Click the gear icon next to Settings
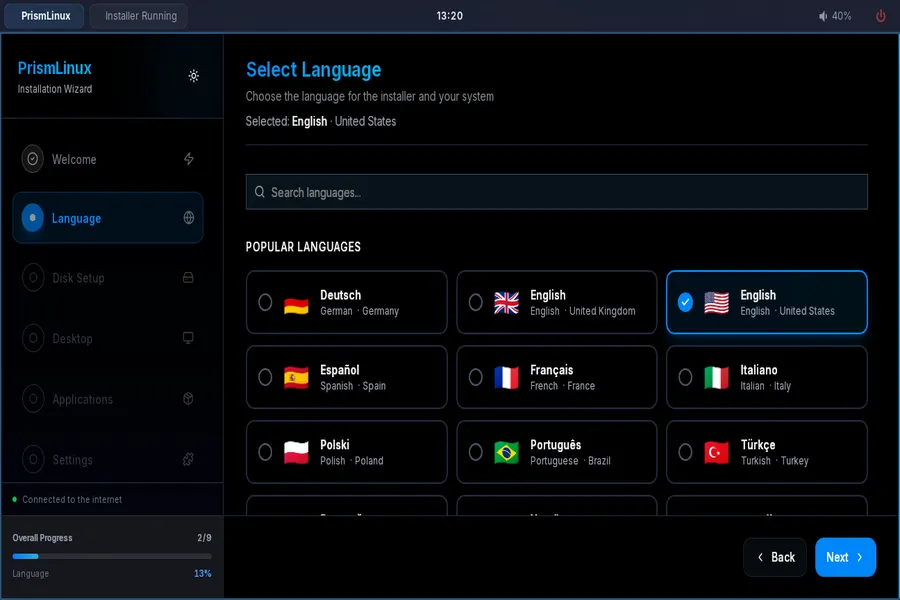The height and width of the screenshot is (600, 900). [x=188, y=459]
